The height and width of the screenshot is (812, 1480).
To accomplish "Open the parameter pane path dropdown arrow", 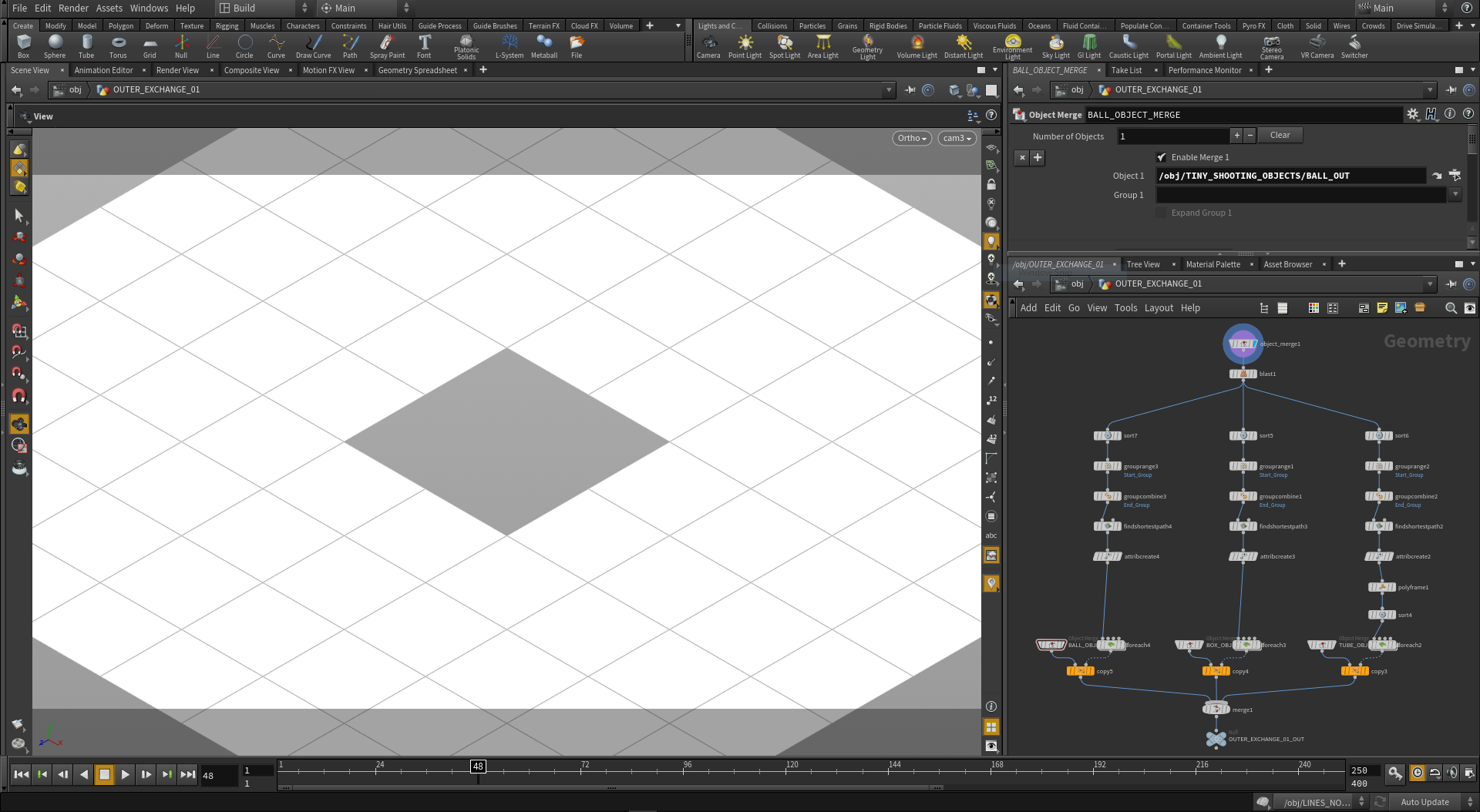I will tap(1429, 90).
